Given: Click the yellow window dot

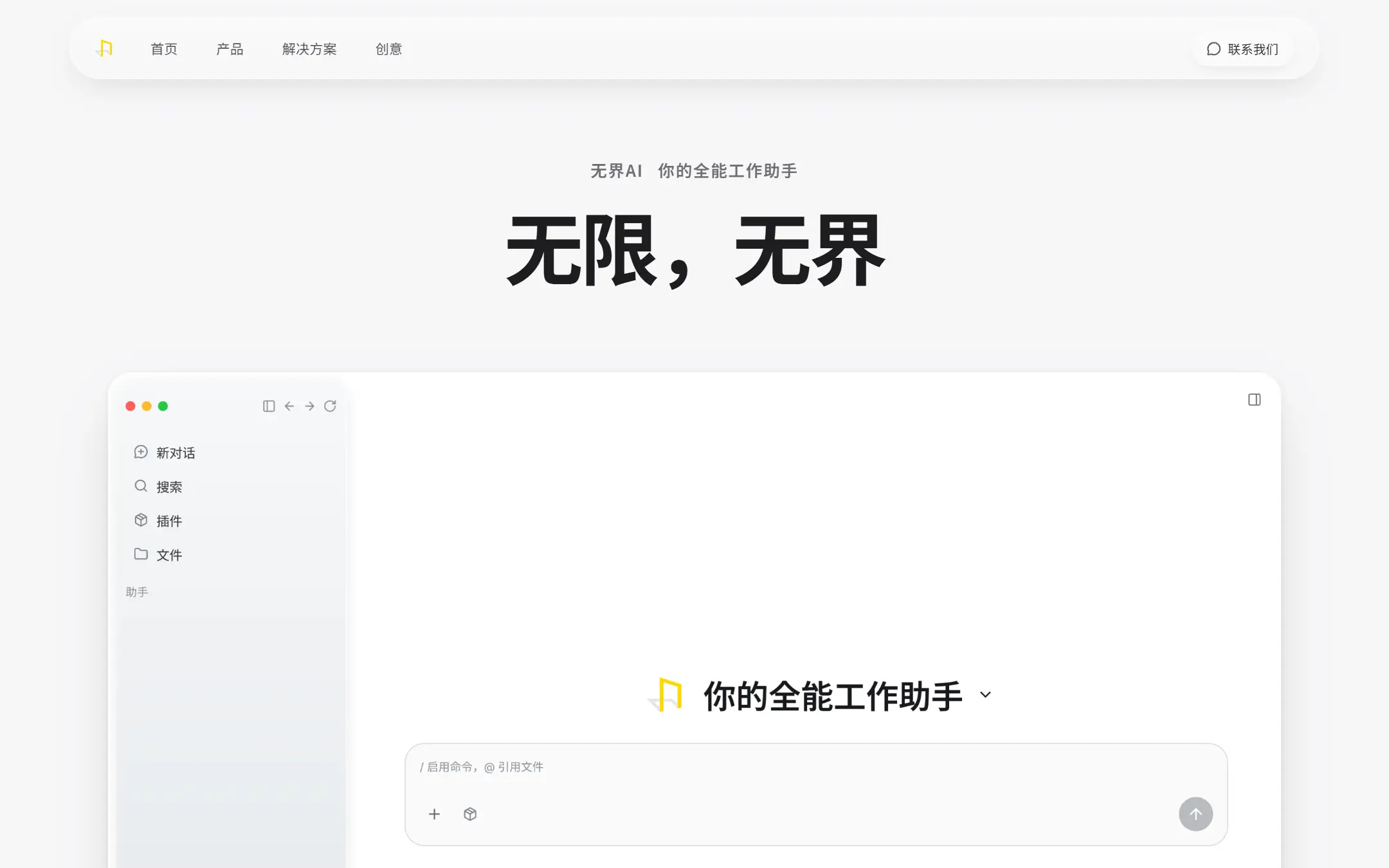Looking at the screenshot, I should pyautogui.click(x=147, y=406).
